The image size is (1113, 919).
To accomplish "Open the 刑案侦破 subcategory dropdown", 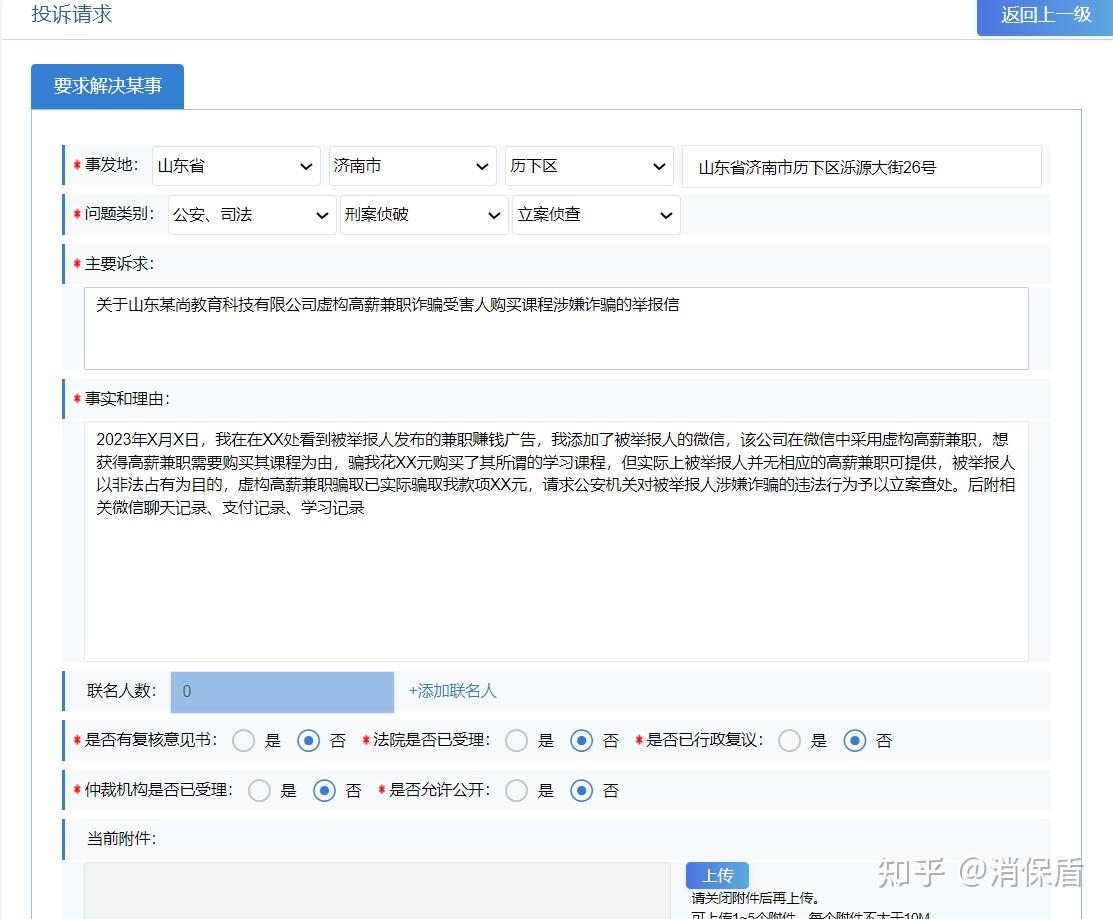I will [424, 215].
